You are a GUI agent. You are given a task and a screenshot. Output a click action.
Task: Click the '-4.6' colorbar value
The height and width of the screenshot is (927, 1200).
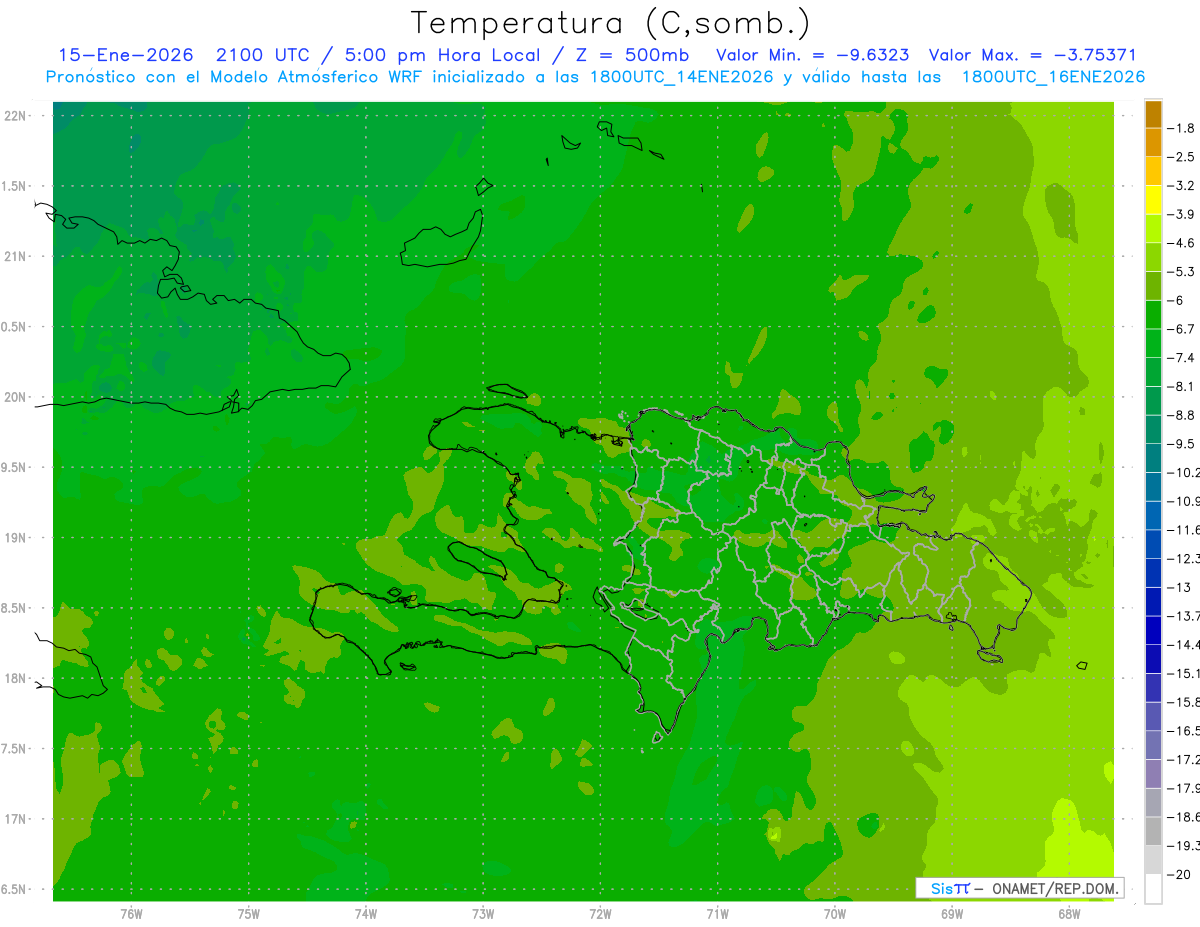click(x=1182, y=243)
